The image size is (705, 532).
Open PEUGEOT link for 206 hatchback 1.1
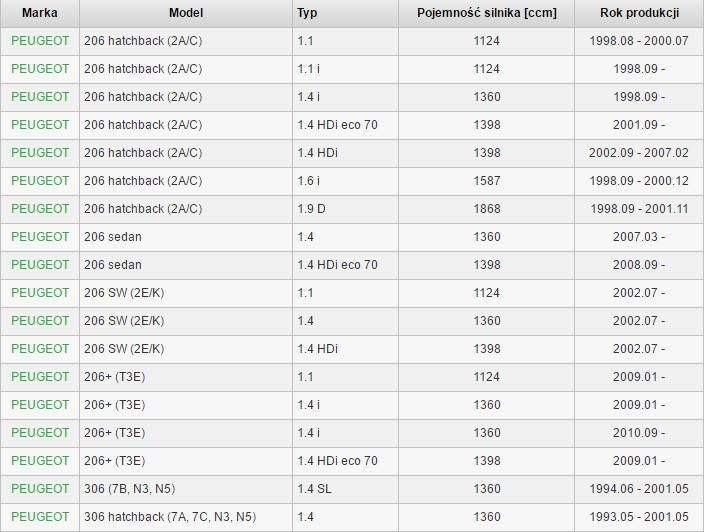point(40,41)
